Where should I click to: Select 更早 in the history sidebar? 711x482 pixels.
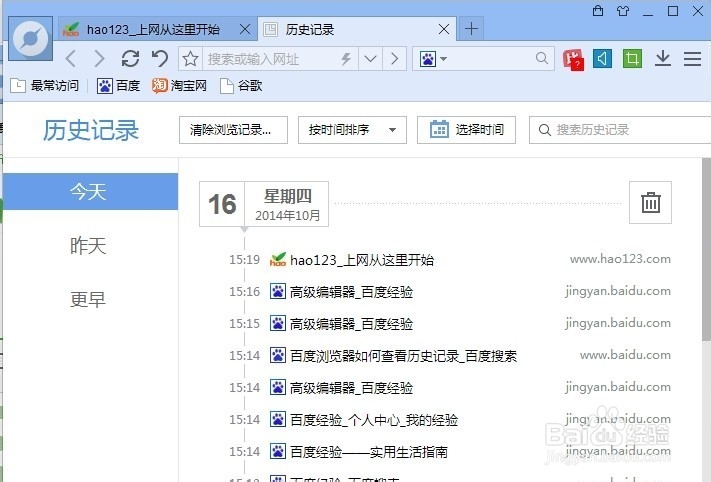click(90, 299)
